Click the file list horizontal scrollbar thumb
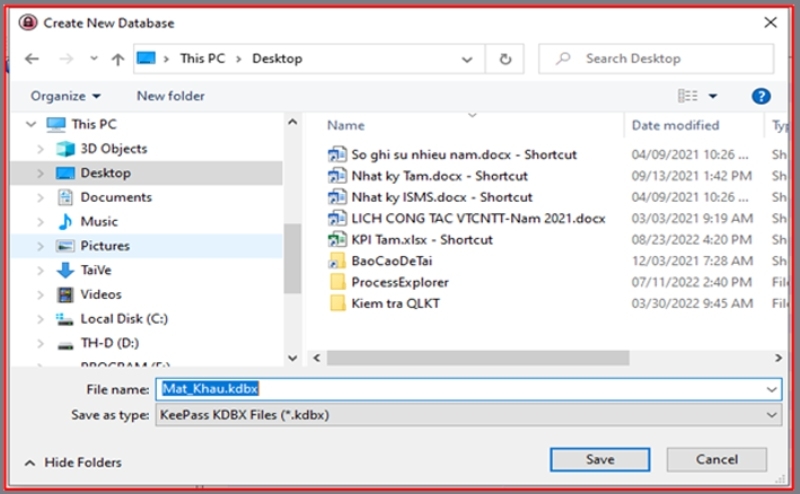Image resolution: width=800 pixels, height=494 pixels. click(x=478, y=358)
